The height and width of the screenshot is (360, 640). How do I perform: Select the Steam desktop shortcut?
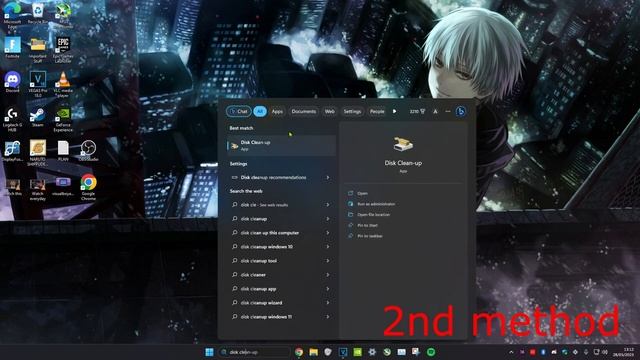click(38, 117)
